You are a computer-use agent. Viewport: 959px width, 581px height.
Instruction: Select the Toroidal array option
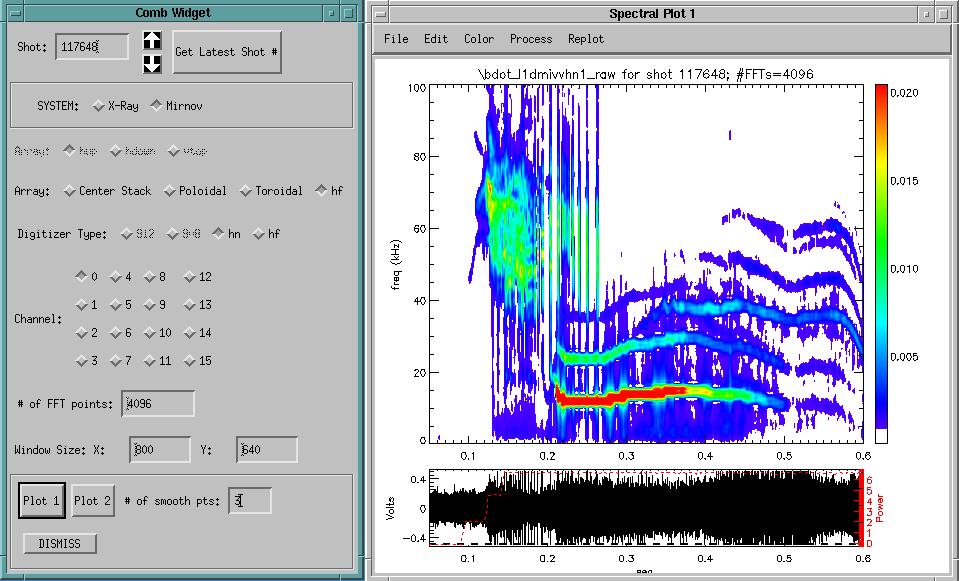pyautogui.click(x=246, y=191)
